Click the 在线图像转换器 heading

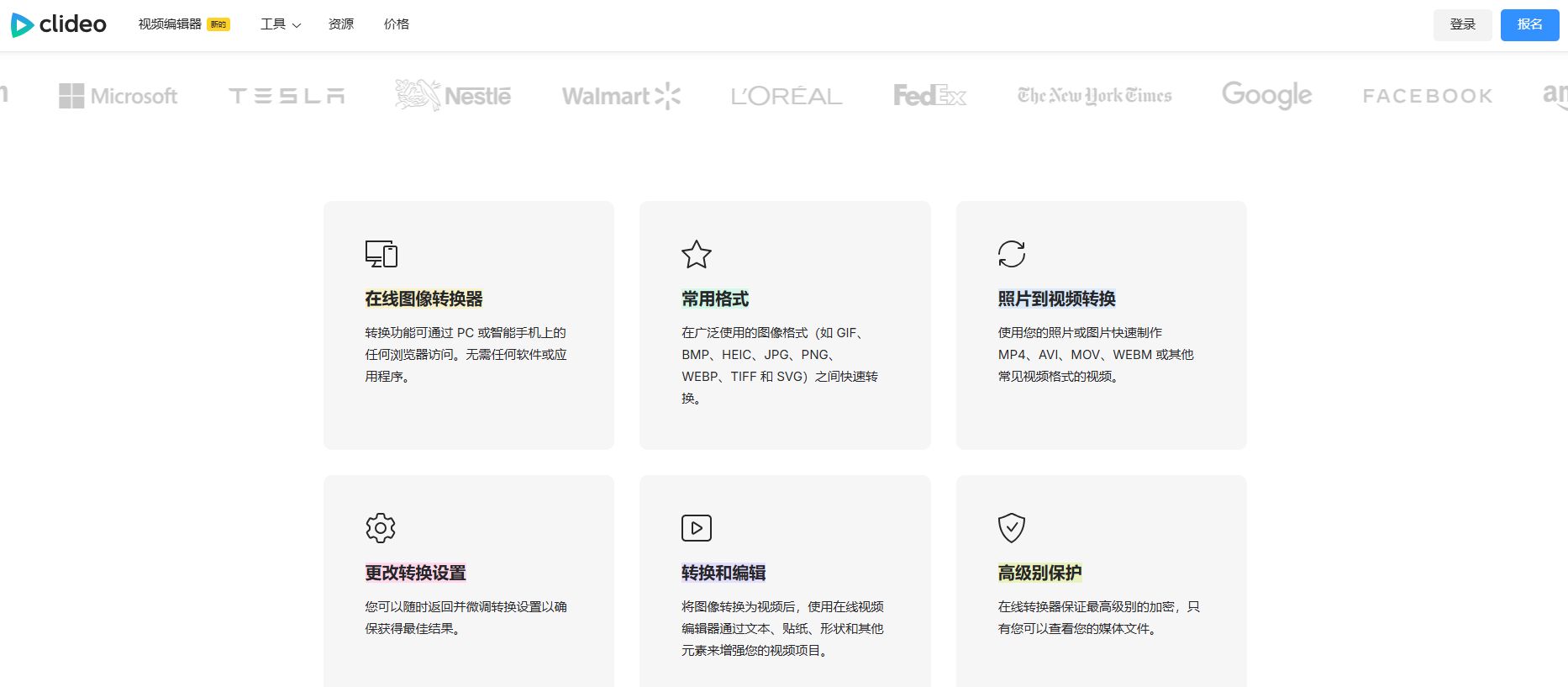424,299
